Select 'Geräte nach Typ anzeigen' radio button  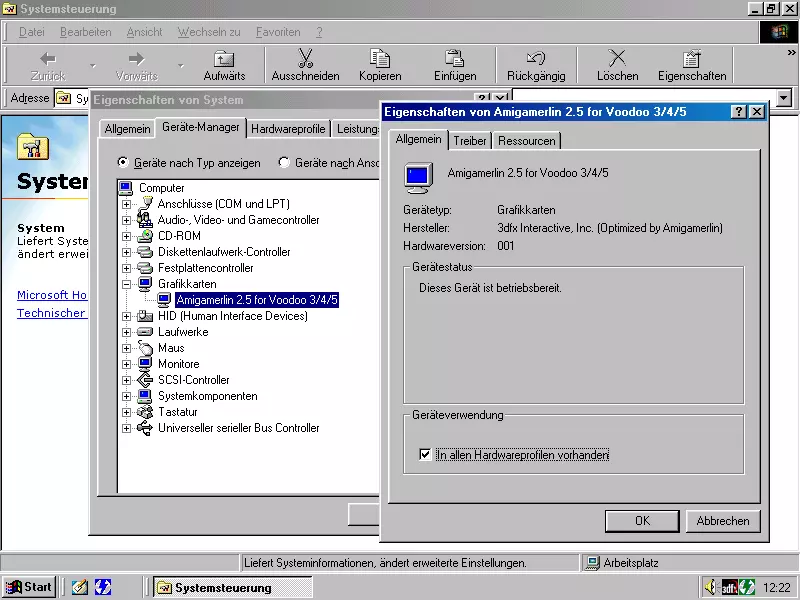(x=122, y=162)
